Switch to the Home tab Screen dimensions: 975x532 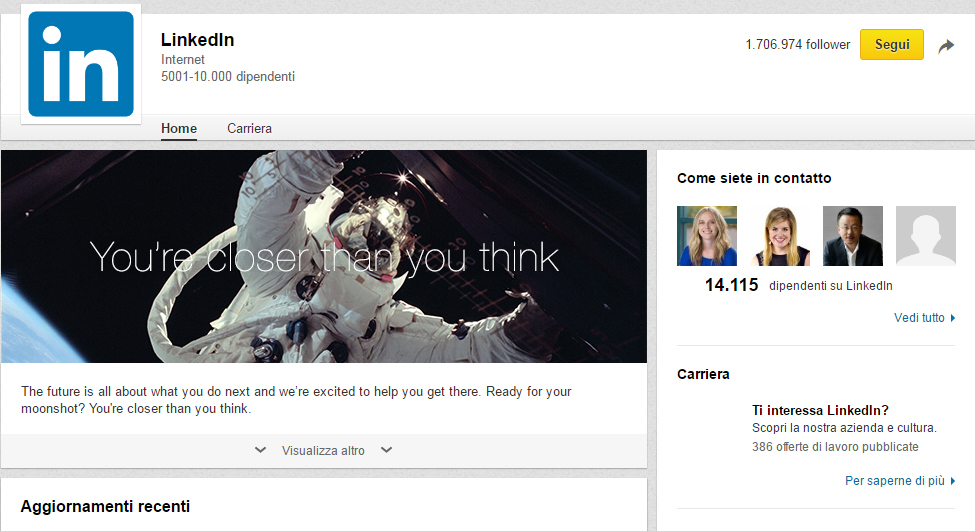click(179, 128)
